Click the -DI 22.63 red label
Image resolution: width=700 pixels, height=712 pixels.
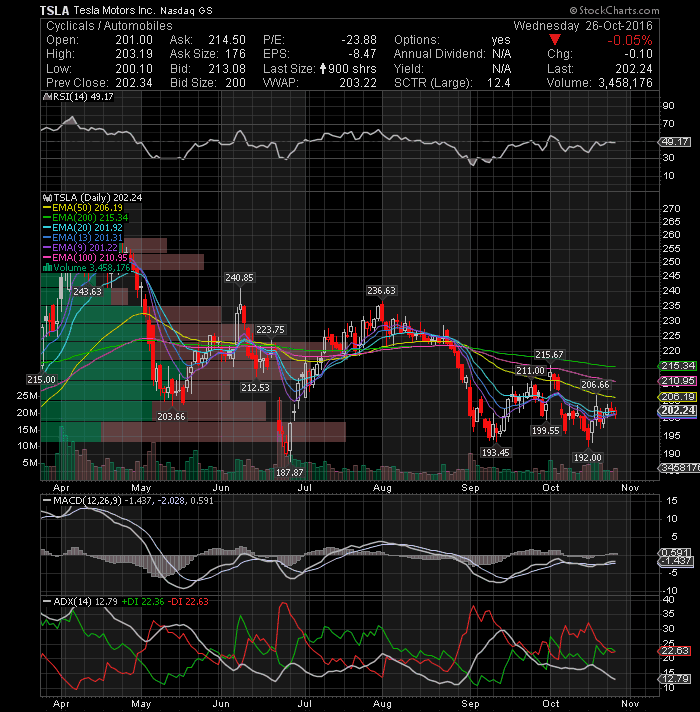[x=188, y=602]
